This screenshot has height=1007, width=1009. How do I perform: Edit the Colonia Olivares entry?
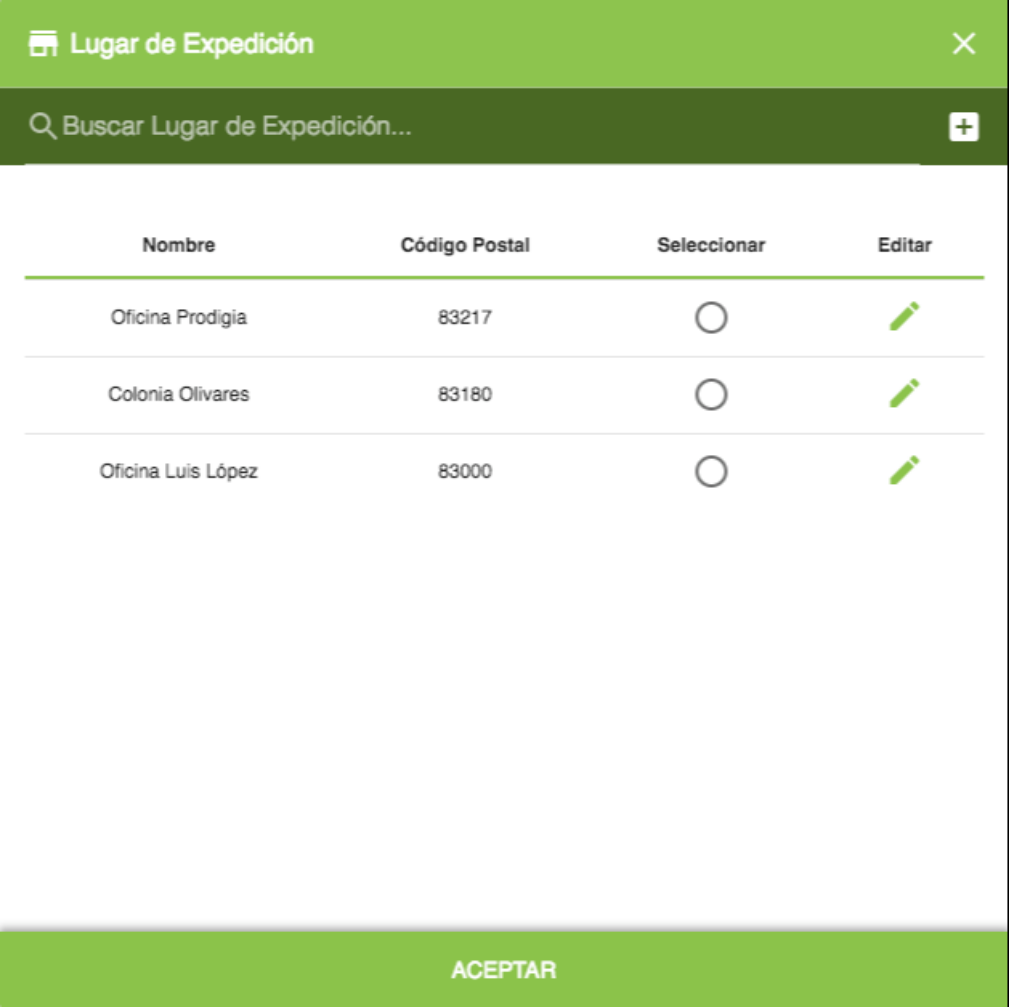tap(904, 394)
